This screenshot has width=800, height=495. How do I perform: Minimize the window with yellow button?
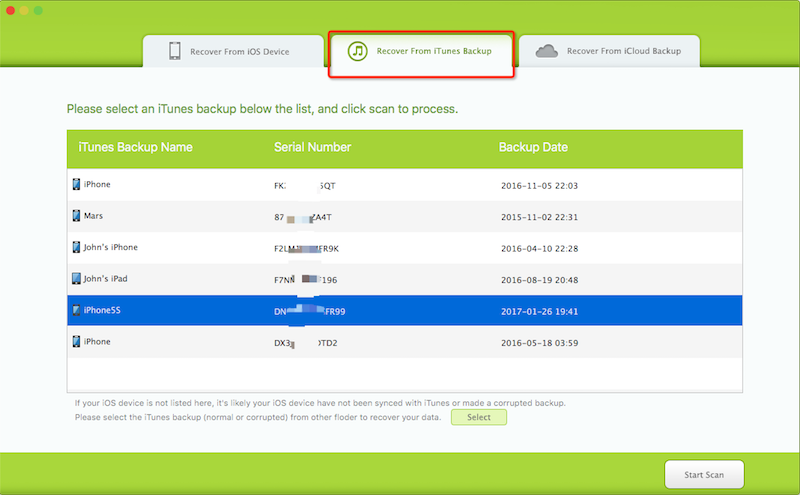(24, 10)
